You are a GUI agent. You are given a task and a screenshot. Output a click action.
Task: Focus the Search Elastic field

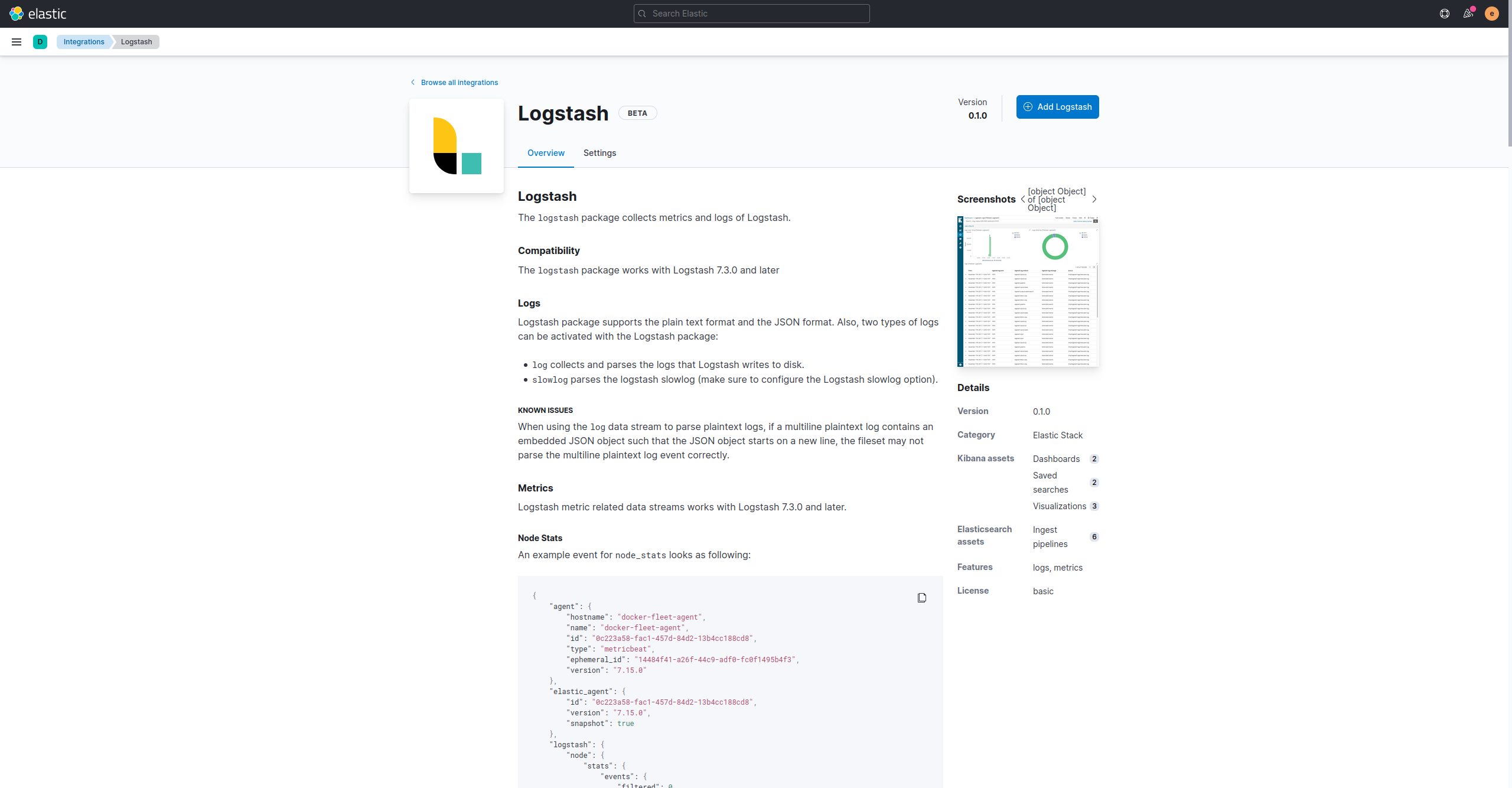click(751, 14)
